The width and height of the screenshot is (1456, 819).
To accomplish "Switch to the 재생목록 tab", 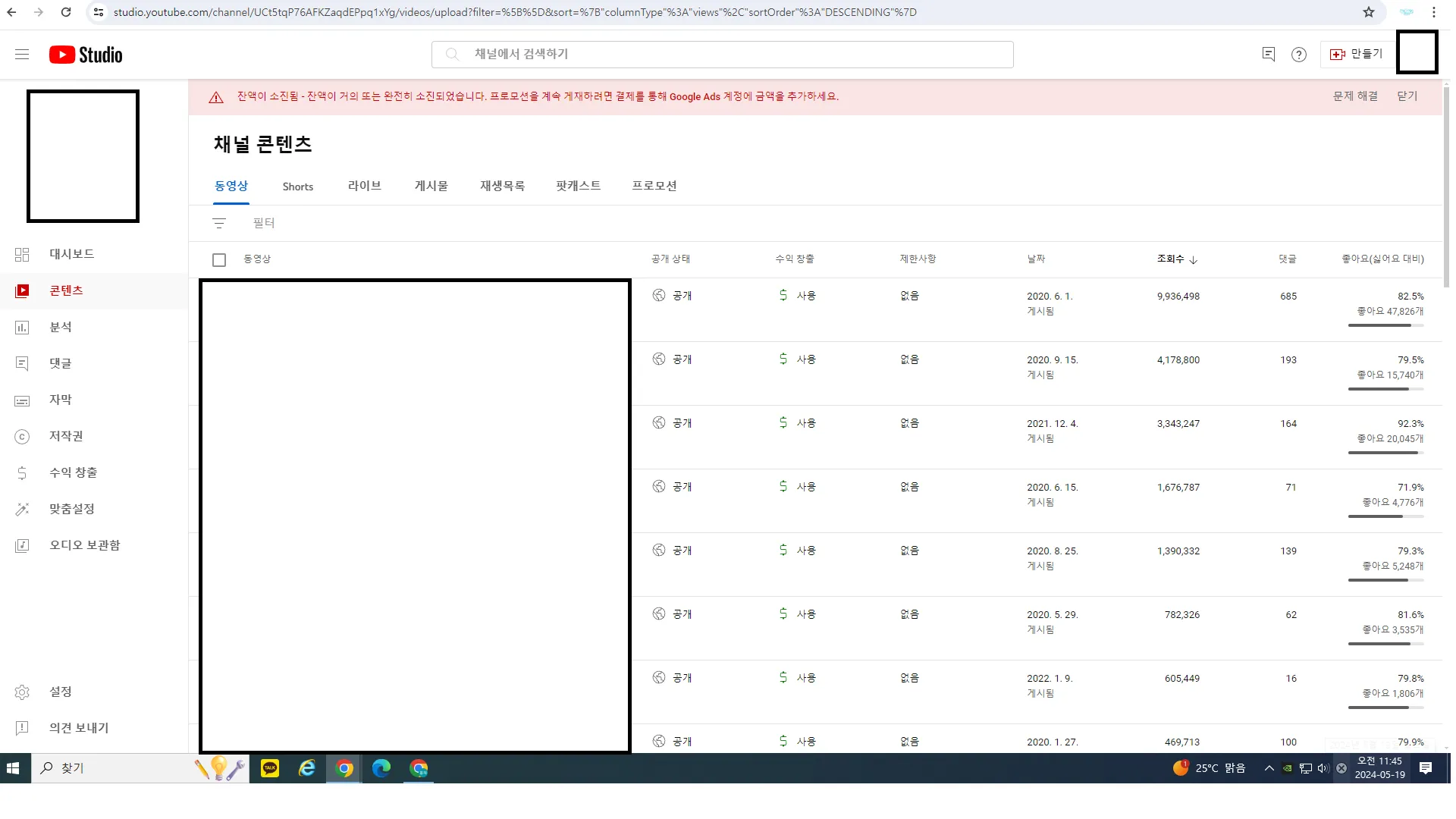I will (501, 186).
